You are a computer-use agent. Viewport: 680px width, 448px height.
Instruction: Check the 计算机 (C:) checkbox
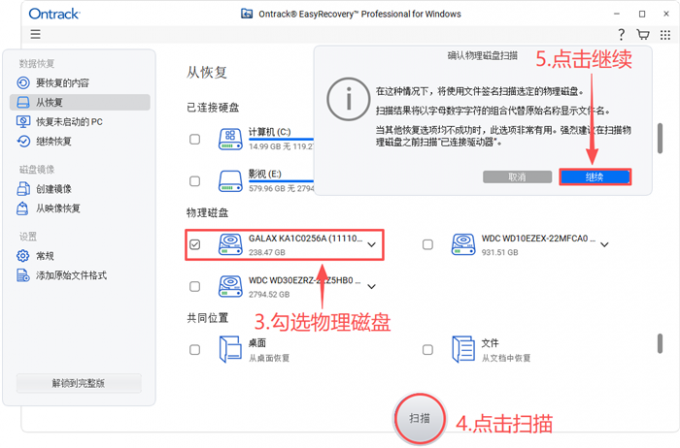click(x=195, y=140)
